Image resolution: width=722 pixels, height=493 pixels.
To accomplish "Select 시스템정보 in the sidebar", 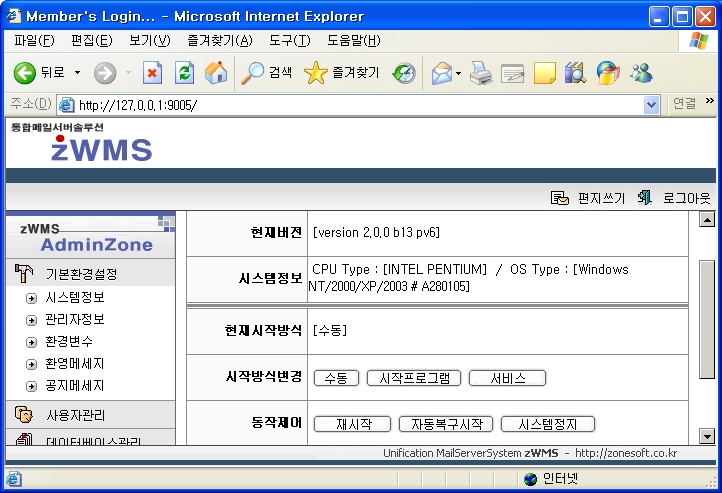I will click(x=75, y=298).
